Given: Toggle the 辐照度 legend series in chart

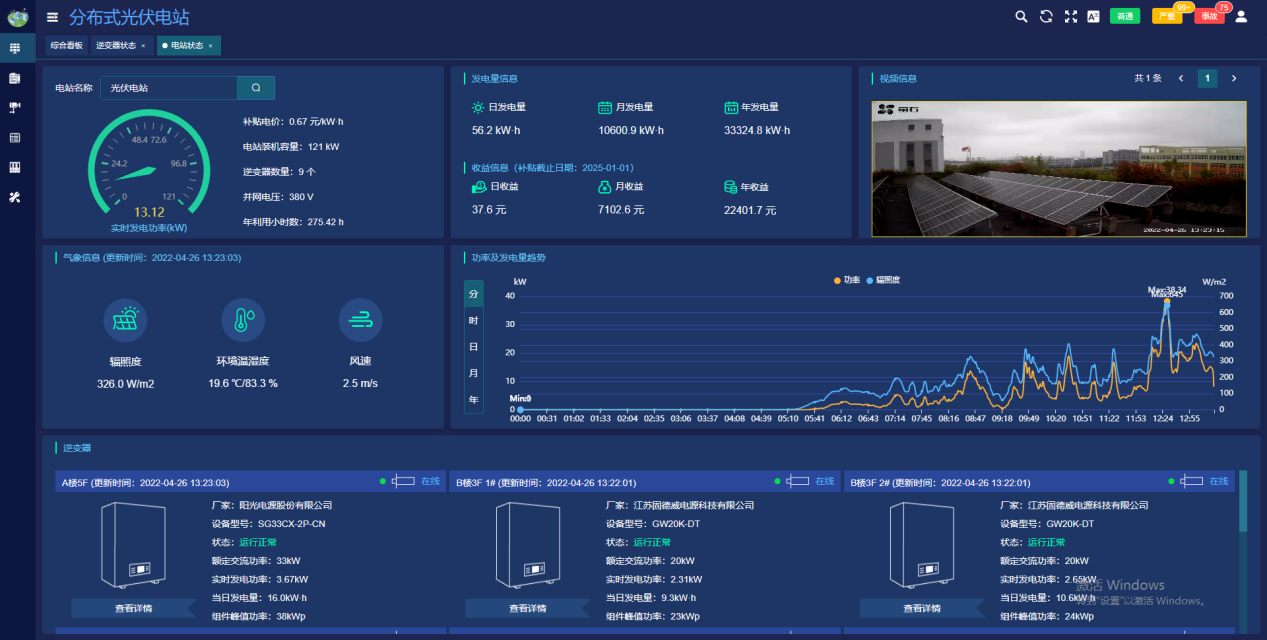Looking at the screenshot, I should [884, 280].
